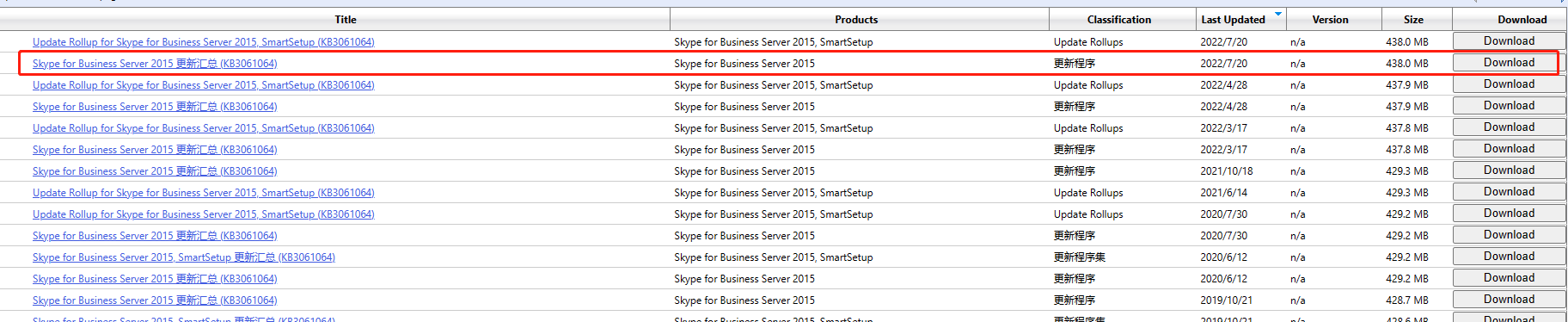Open the 更新汇总 KB3061064 link dated 2021/10/18

tap(155, 171)
